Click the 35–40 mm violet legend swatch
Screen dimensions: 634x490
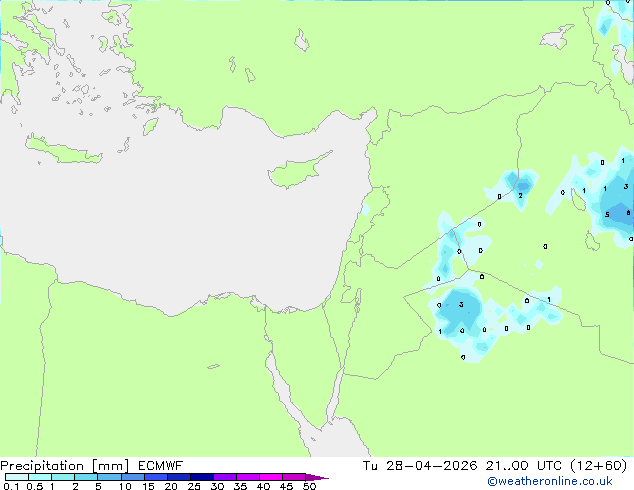pos(247,477)
